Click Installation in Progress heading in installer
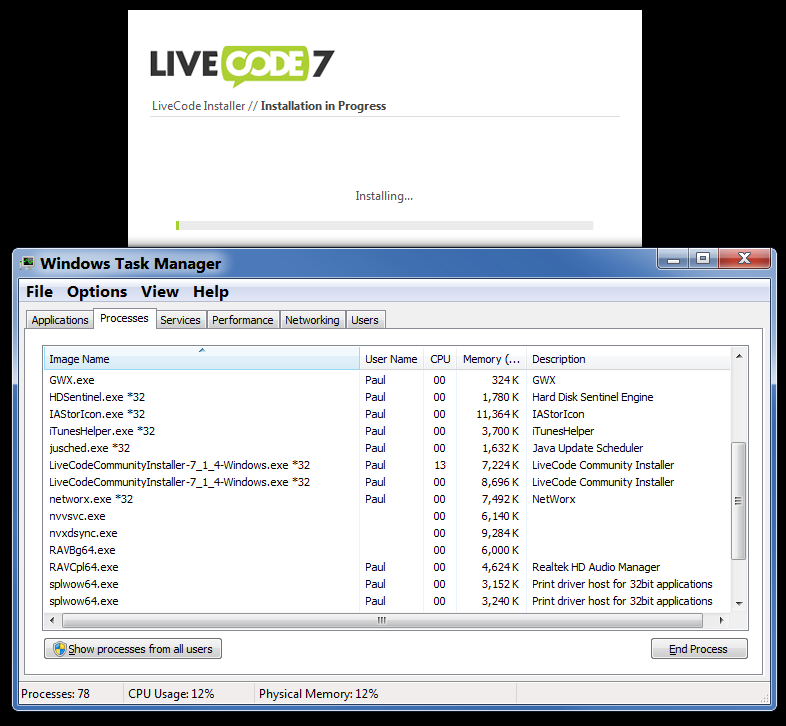 click(323, 106)
